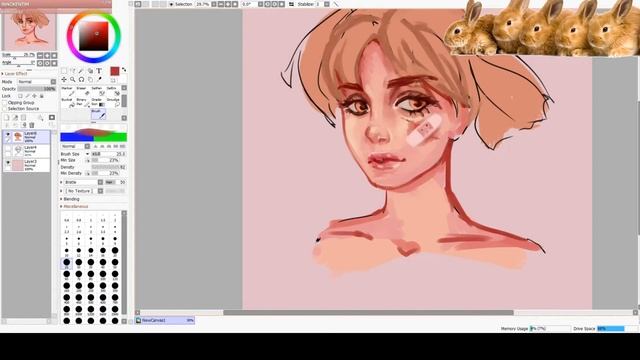Swap foreground and background colors
This screenshot has height=360, width=640.
[x=124, y=70]
